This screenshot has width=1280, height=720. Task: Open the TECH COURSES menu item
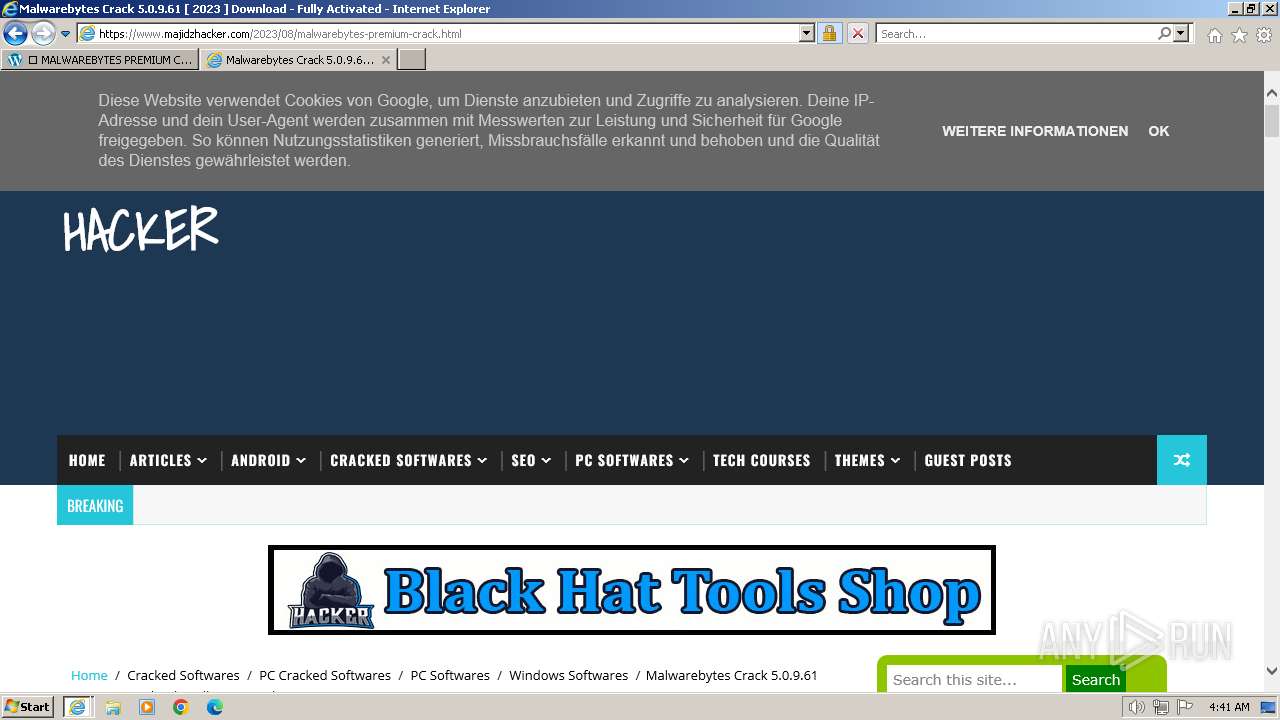coord(762,460)
